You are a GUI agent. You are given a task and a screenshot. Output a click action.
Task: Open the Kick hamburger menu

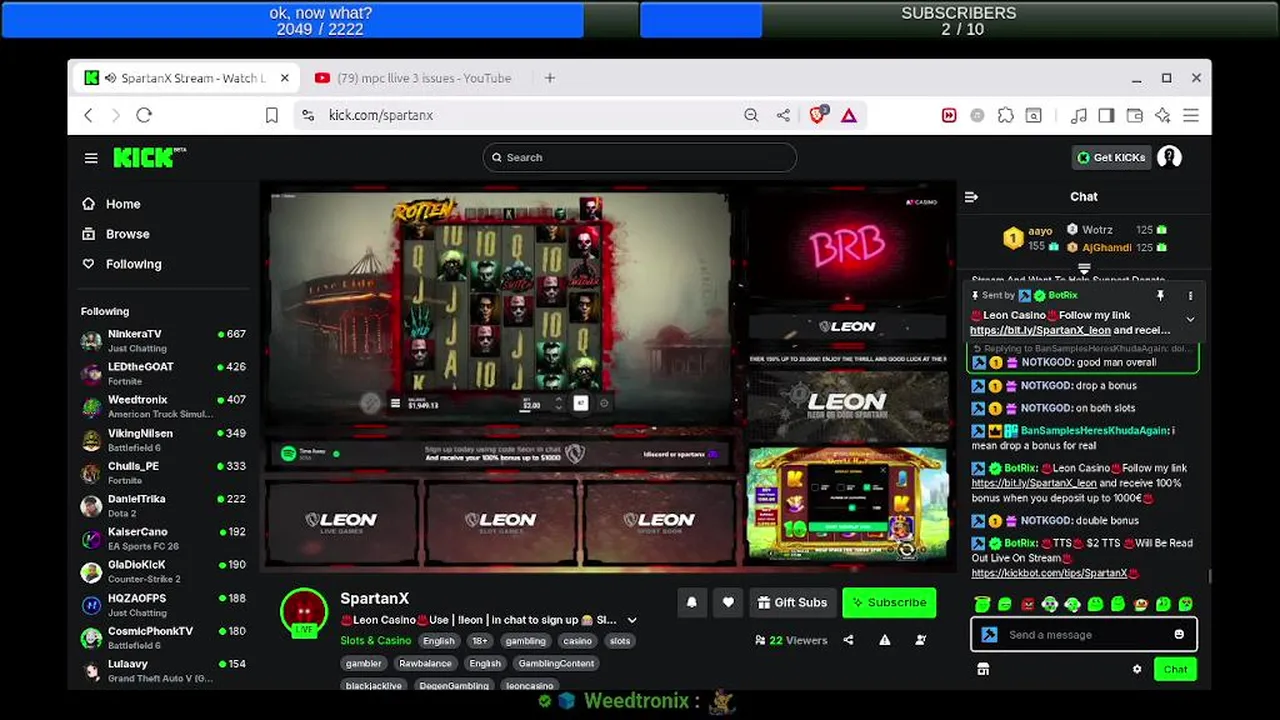(91, 158)
